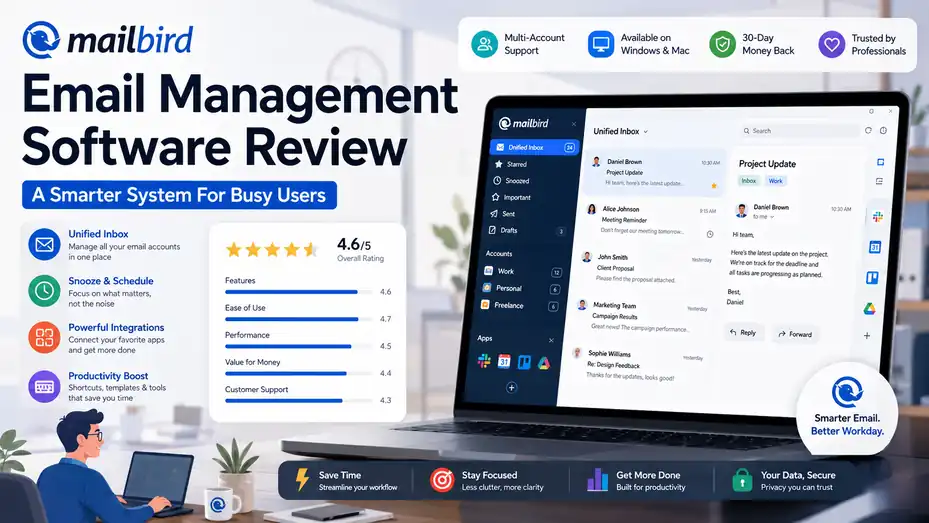This screenshot has width=929, height=523.
Task: Click the star rating row
Action: [272, 250]
